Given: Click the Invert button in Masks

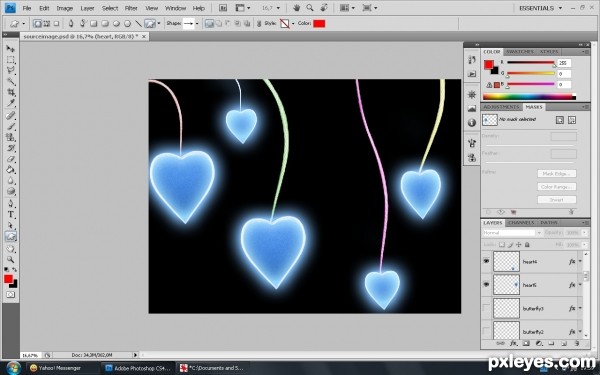Looking at the screenshot, I should 556,200.
